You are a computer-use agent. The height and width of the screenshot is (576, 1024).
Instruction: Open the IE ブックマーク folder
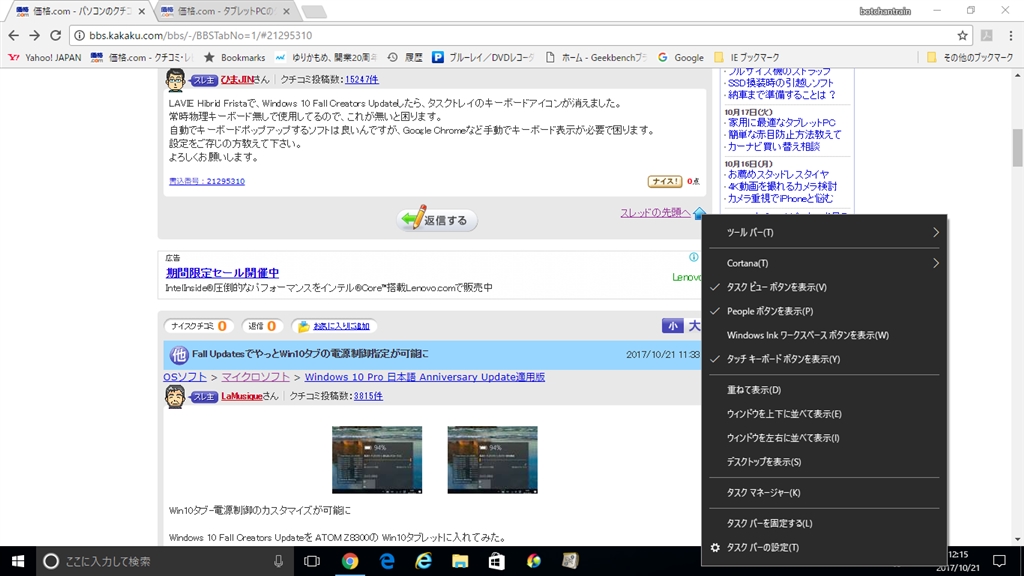(x=746, y=57)
